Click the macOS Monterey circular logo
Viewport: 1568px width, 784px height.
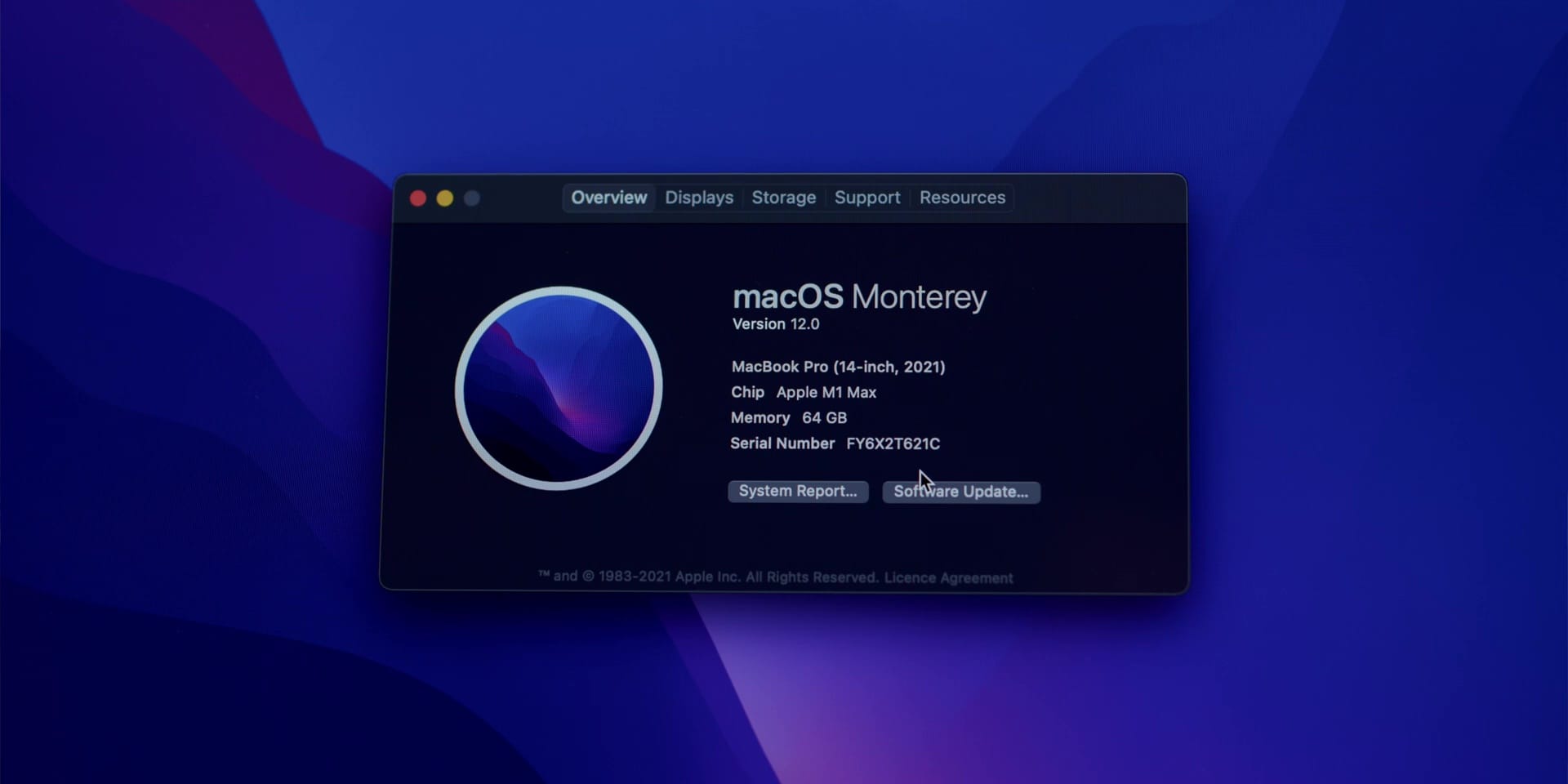point(559,388)
